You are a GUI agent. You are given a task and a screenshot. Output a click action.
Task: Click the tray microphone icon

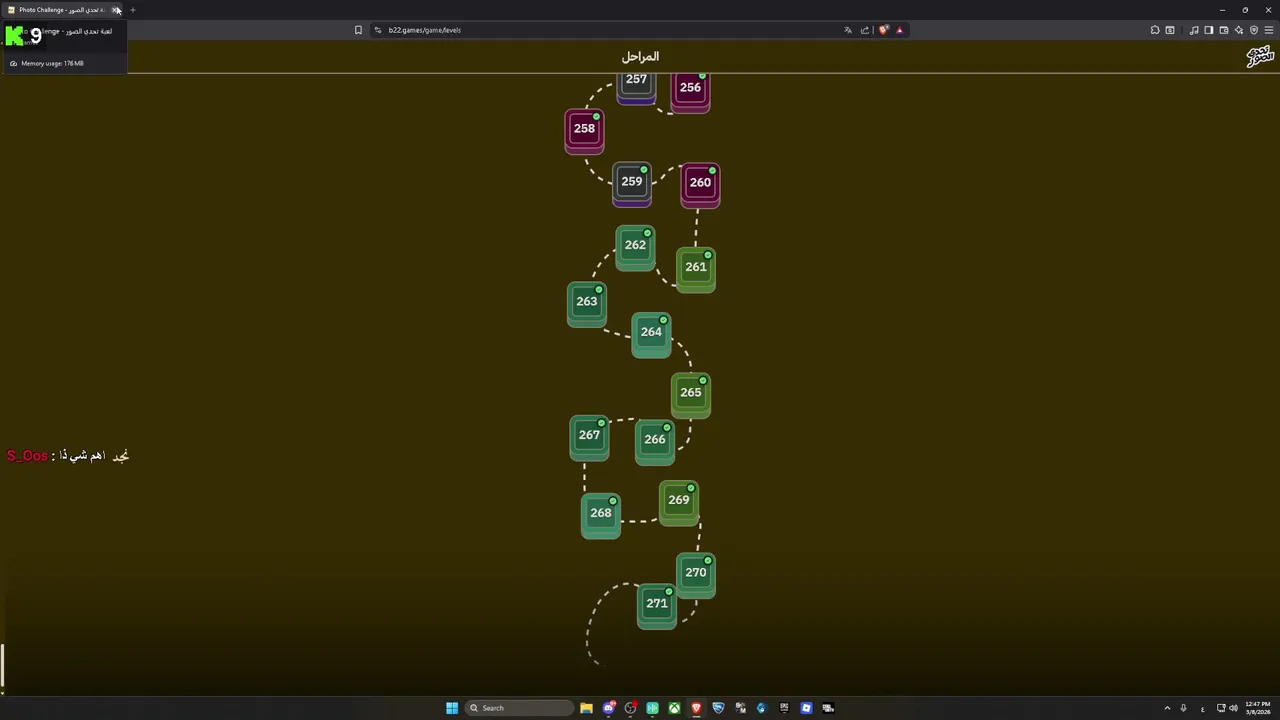(1184, 708)
